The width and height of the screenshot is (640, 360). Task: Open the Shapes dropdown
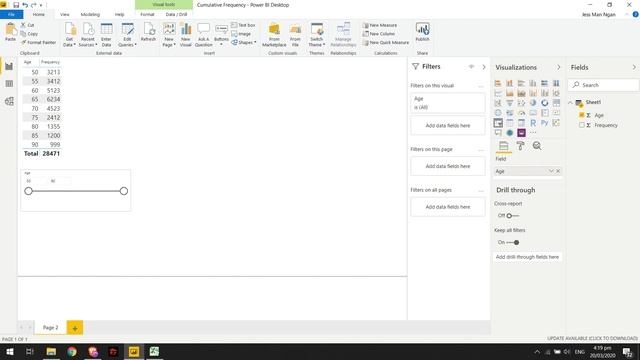[x=244, y=42]
